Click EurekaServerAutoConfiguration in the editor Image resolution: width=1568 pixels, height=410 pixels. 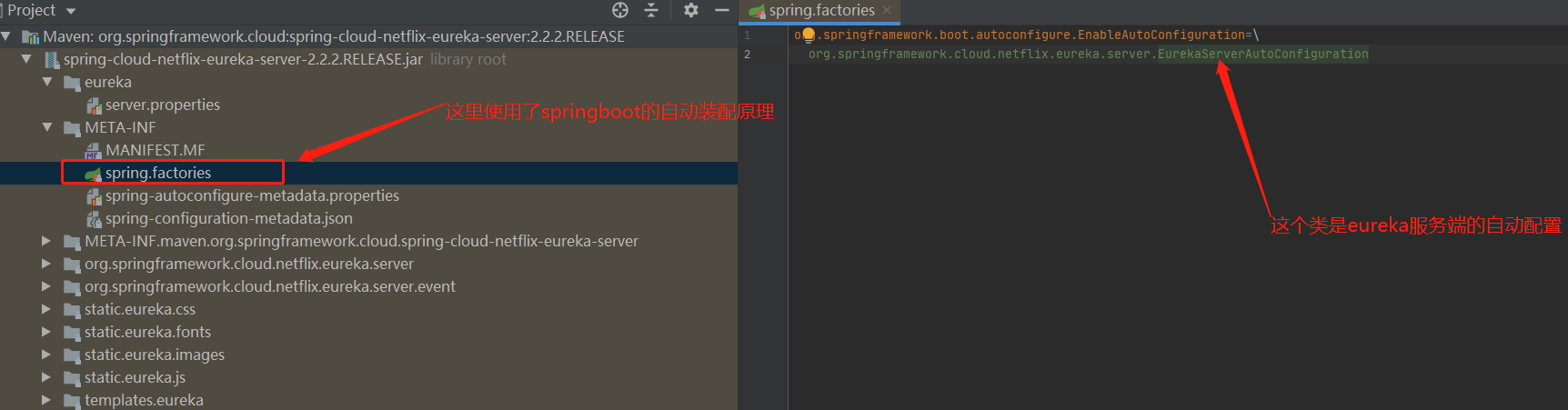(1262, 55)
